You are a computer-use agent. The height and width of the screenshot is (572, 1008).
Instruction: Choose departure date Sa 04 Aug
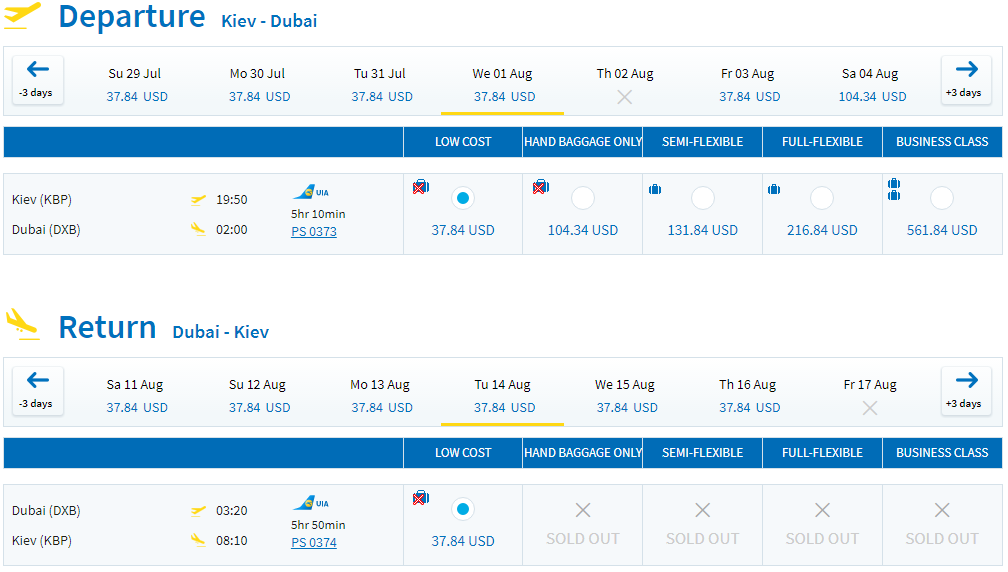coord(871,85)
